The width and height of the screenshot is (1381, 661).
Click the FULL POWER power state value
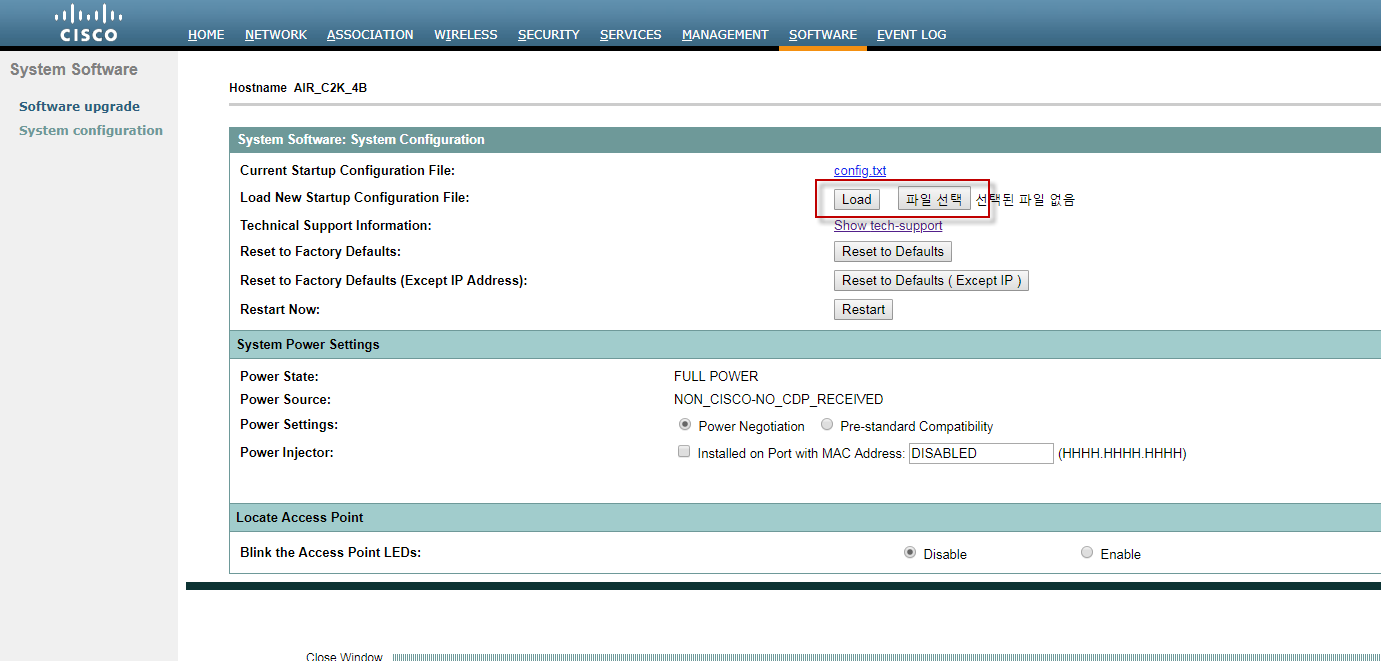point(716,376)
